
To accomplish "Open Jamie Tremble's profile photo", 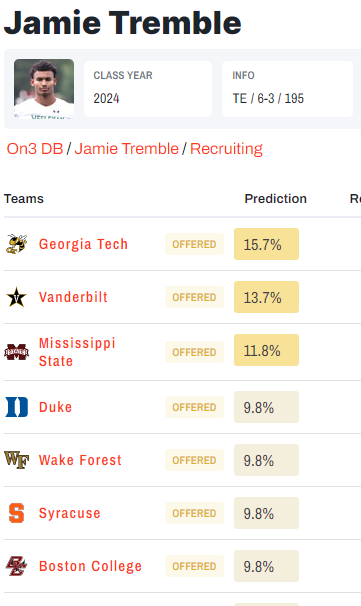I will coord(44,89).
